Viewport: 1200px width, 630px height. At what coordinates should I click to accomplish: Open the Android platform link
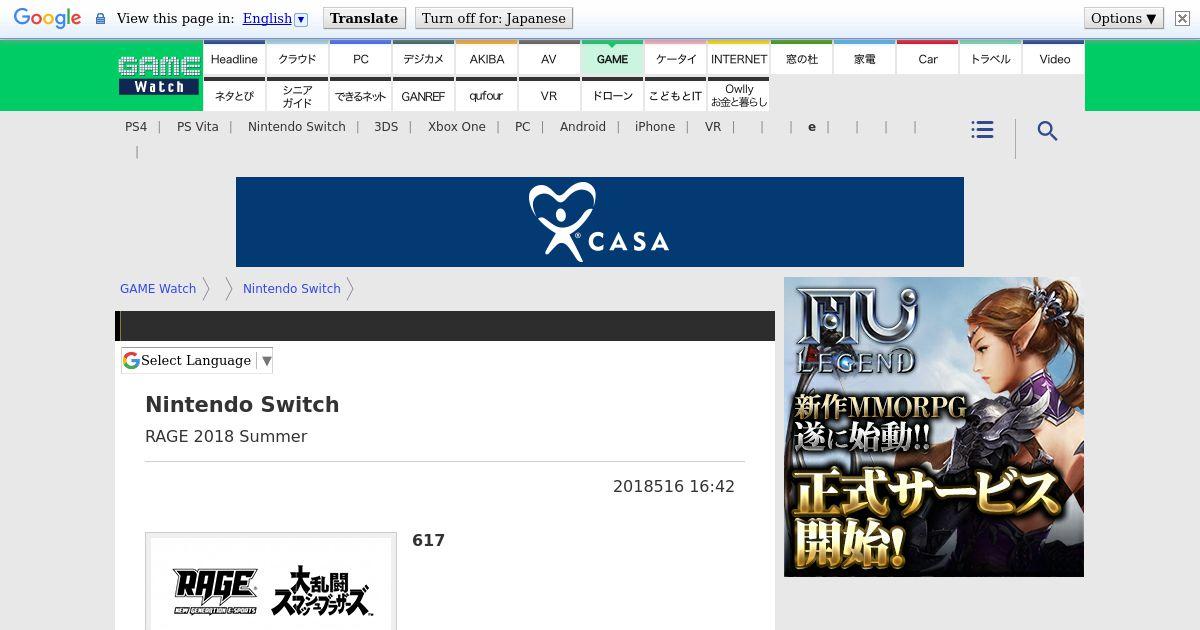pyautogui.click(x=583, y=127)
